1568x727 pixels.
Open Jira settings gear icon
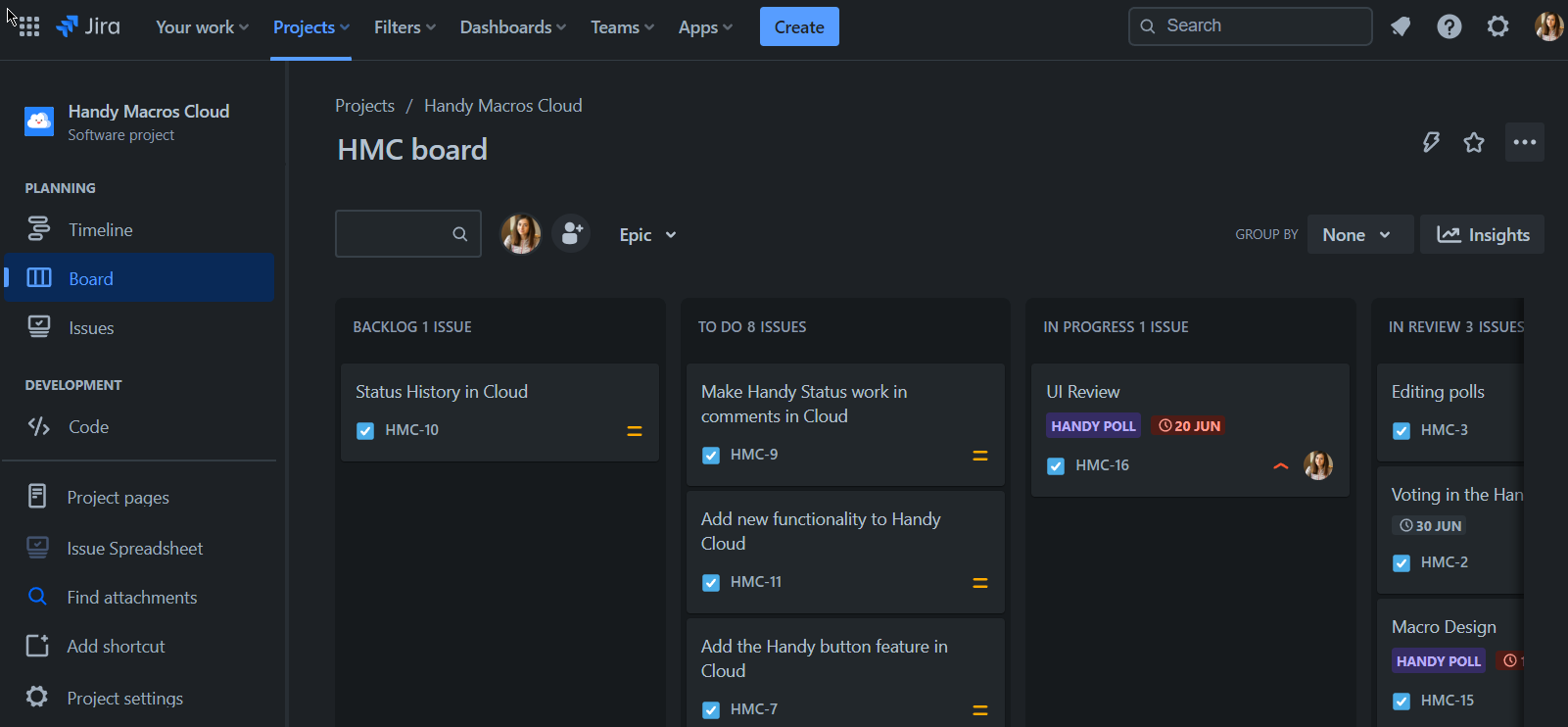[x=1498, y=26]
